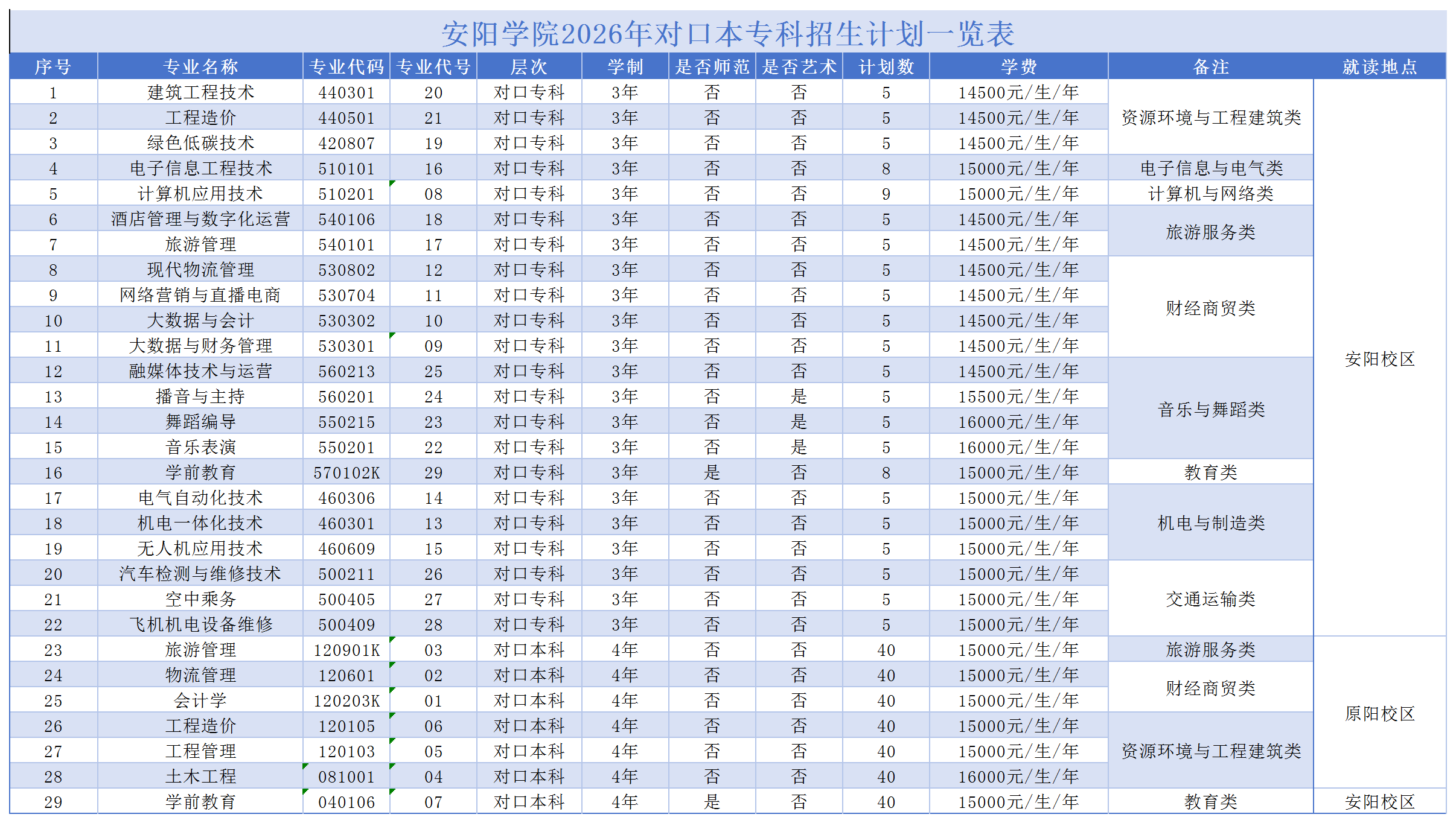Screen dimensions: 1456x823
Task: Click the table title 安阳学院2026年对口本专科招生计划一览表
Action: tap(727, 33)
